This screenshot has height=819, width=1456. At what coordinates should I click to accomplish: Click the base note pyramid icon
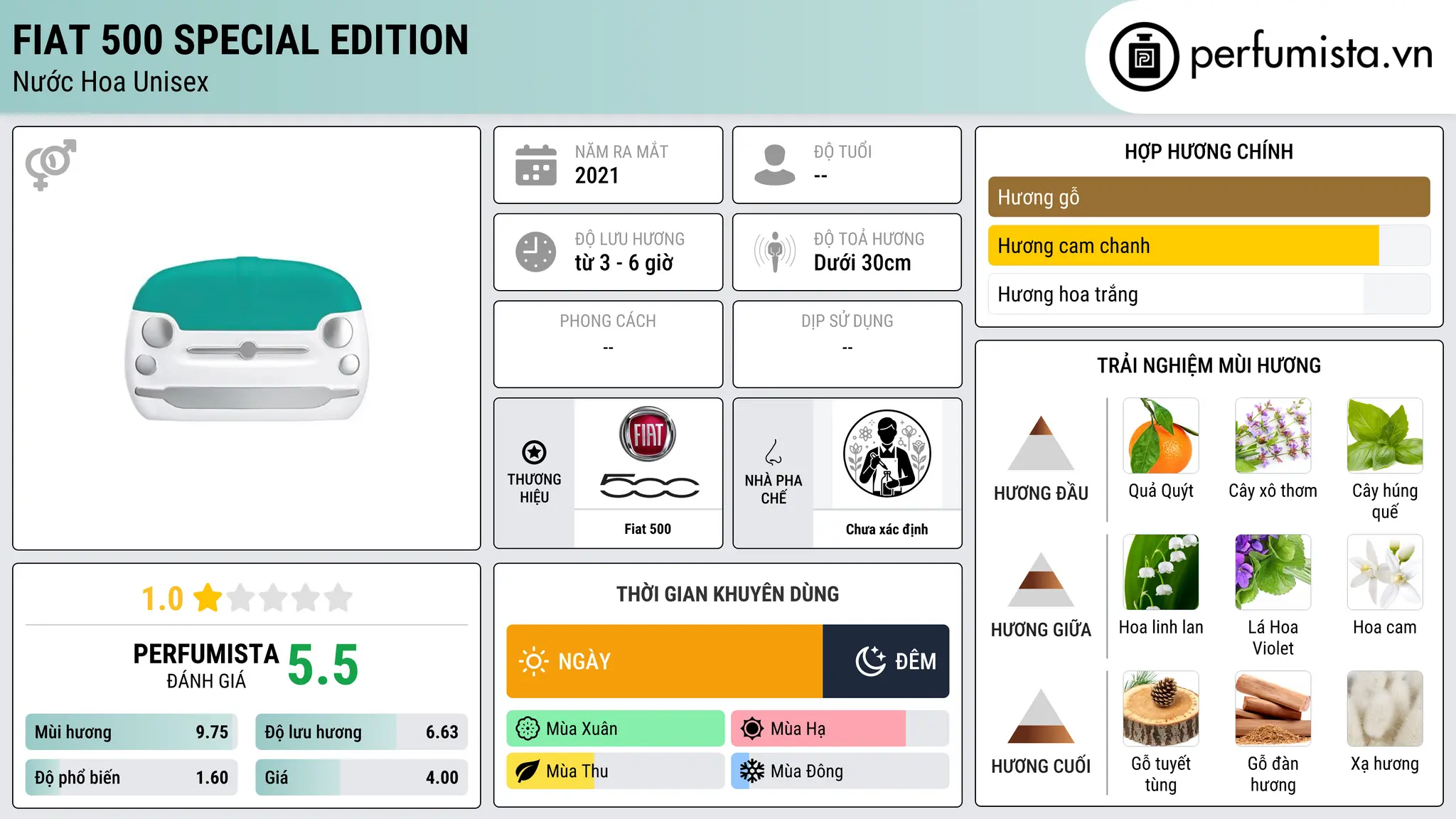(1041, 716)
